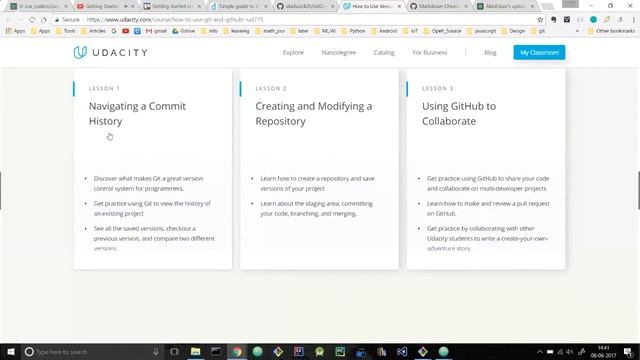Click the taskbar clock and date
This screenshot has height=360, width=640.
603,351
